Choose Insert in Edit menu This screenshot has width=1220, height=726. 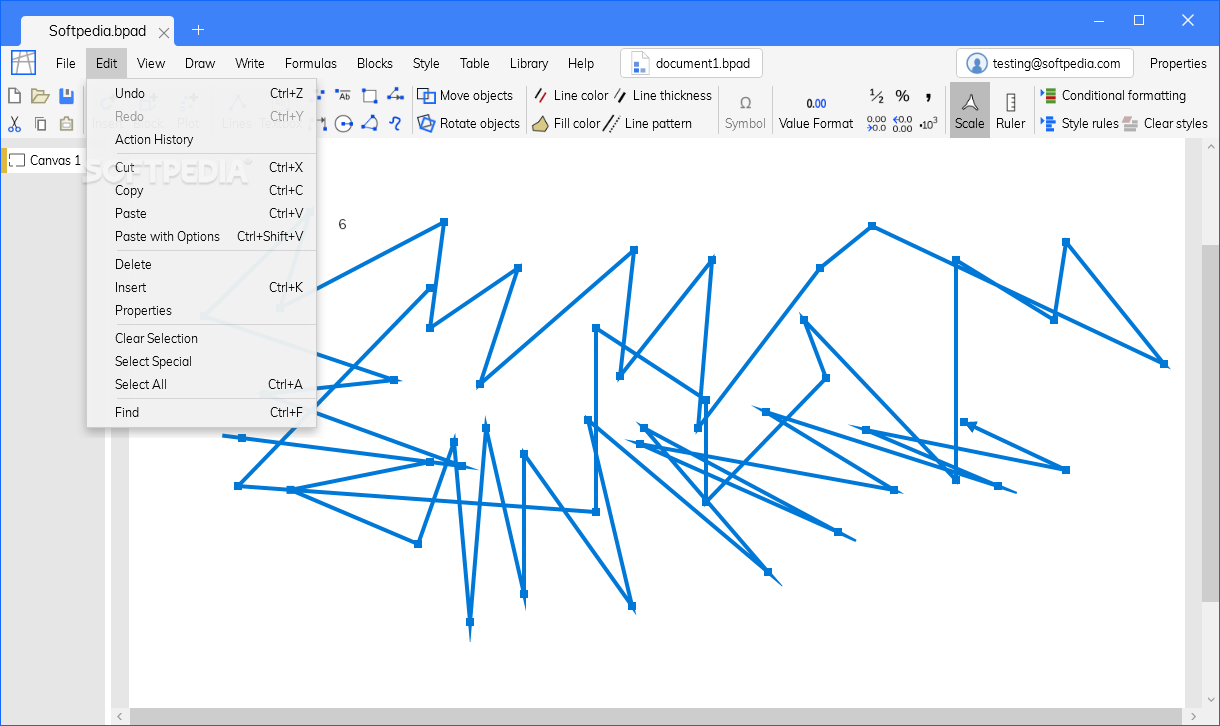point(202,287)
